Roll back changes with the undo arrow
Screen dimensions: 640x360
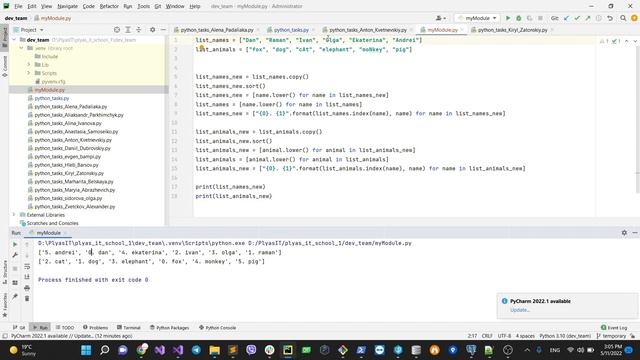coord(610,18)
